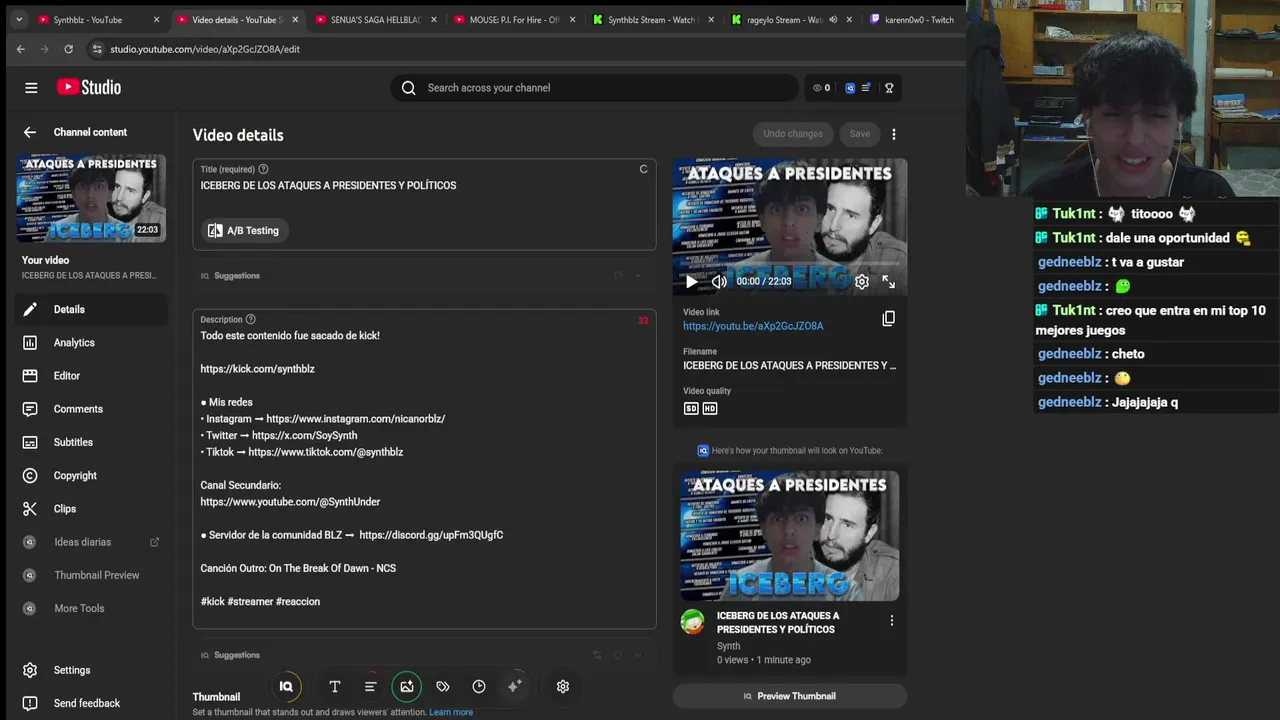Open the blue vidIQ extension icon
The height and width of the screenshot is (720, 1280).
[850, 88]
